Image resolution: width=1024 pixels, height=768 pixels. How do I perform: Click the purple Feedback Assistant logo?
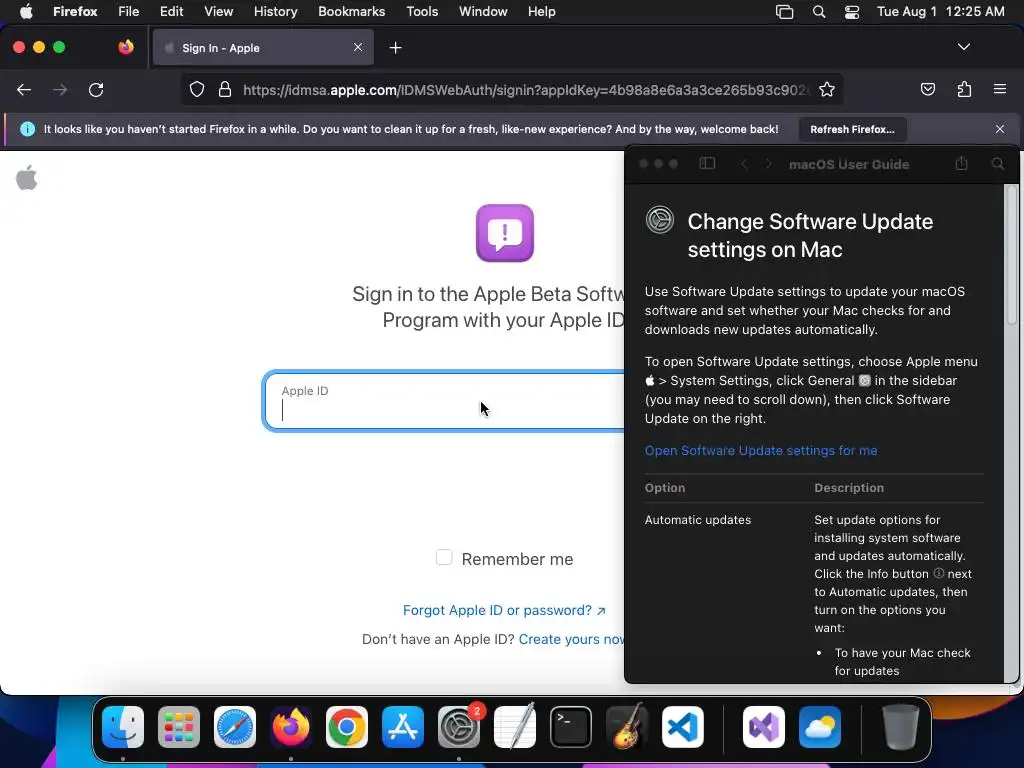505,233
